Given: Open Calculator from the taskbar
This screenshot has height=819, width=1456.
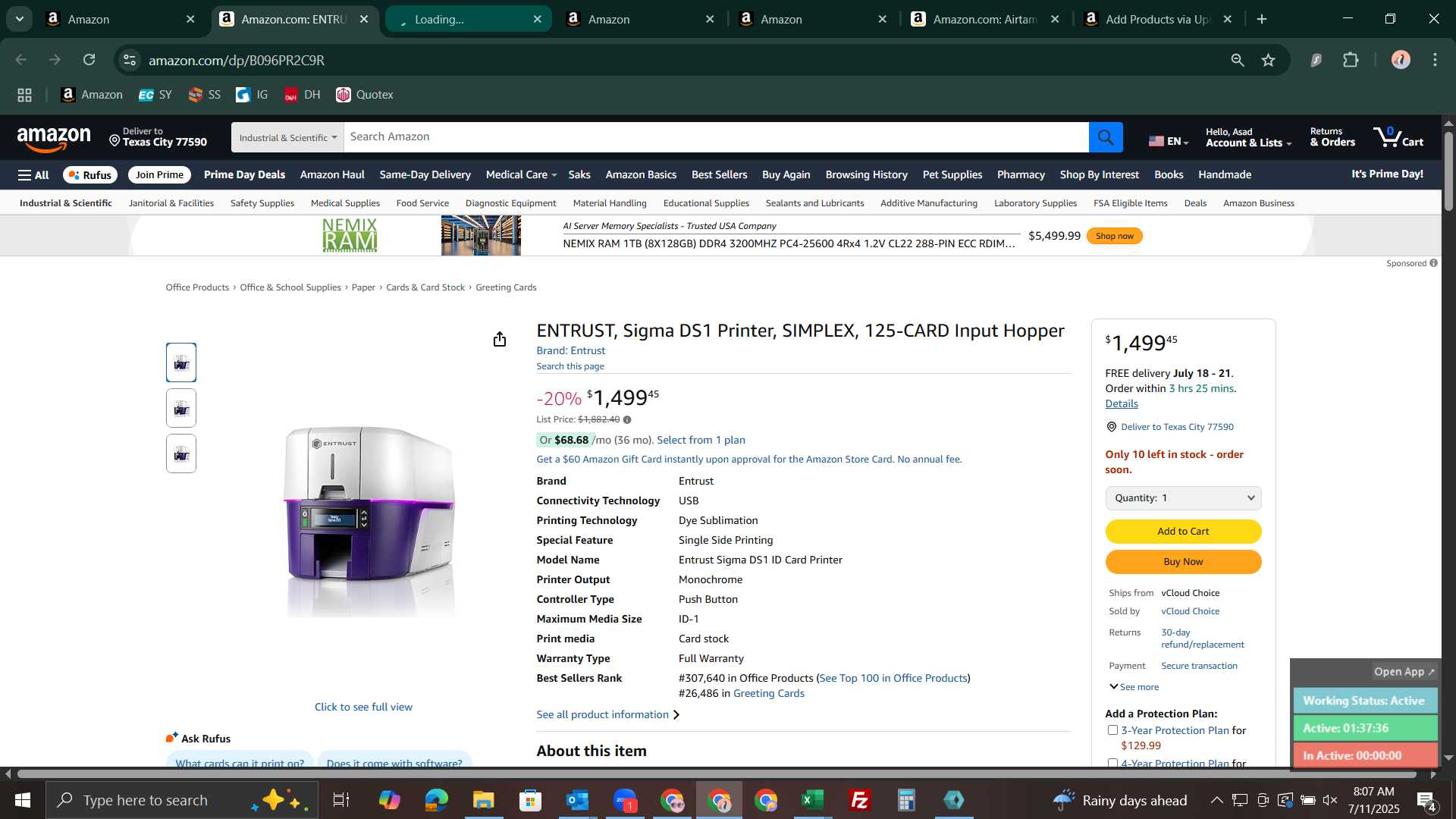Looking at the screenshot, I should click(x=906, y=800).
